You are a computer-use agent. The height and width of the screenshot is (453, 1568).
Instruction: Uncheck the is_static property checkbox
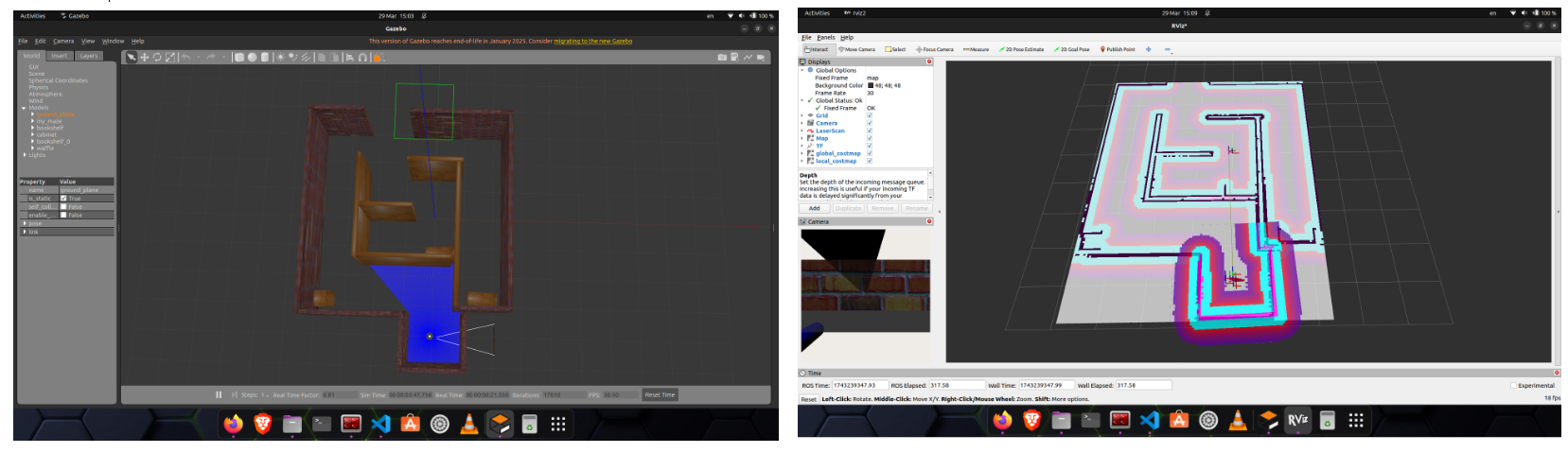pyautogui.click(x=63, y=199)
